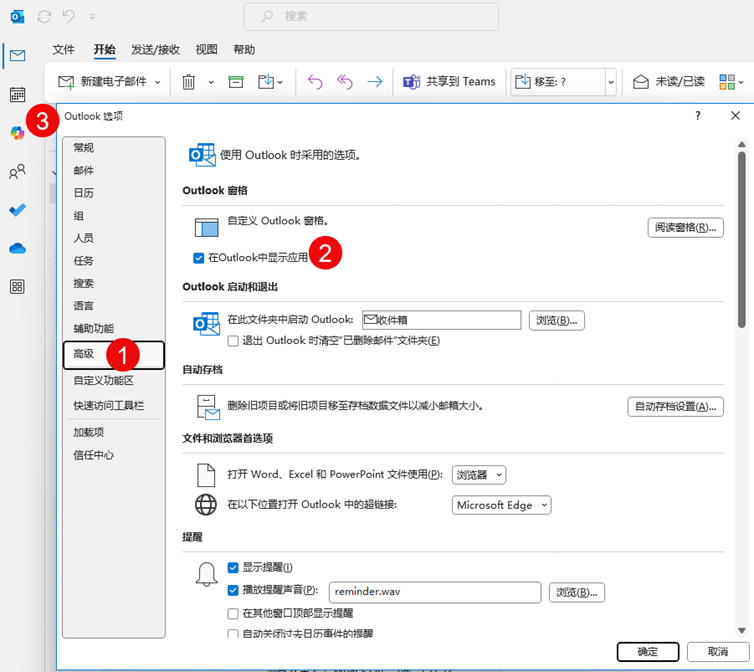Switch to the 视图 ribbon tab
This screenshot has height=672, width=754.
tap(206, 50)
